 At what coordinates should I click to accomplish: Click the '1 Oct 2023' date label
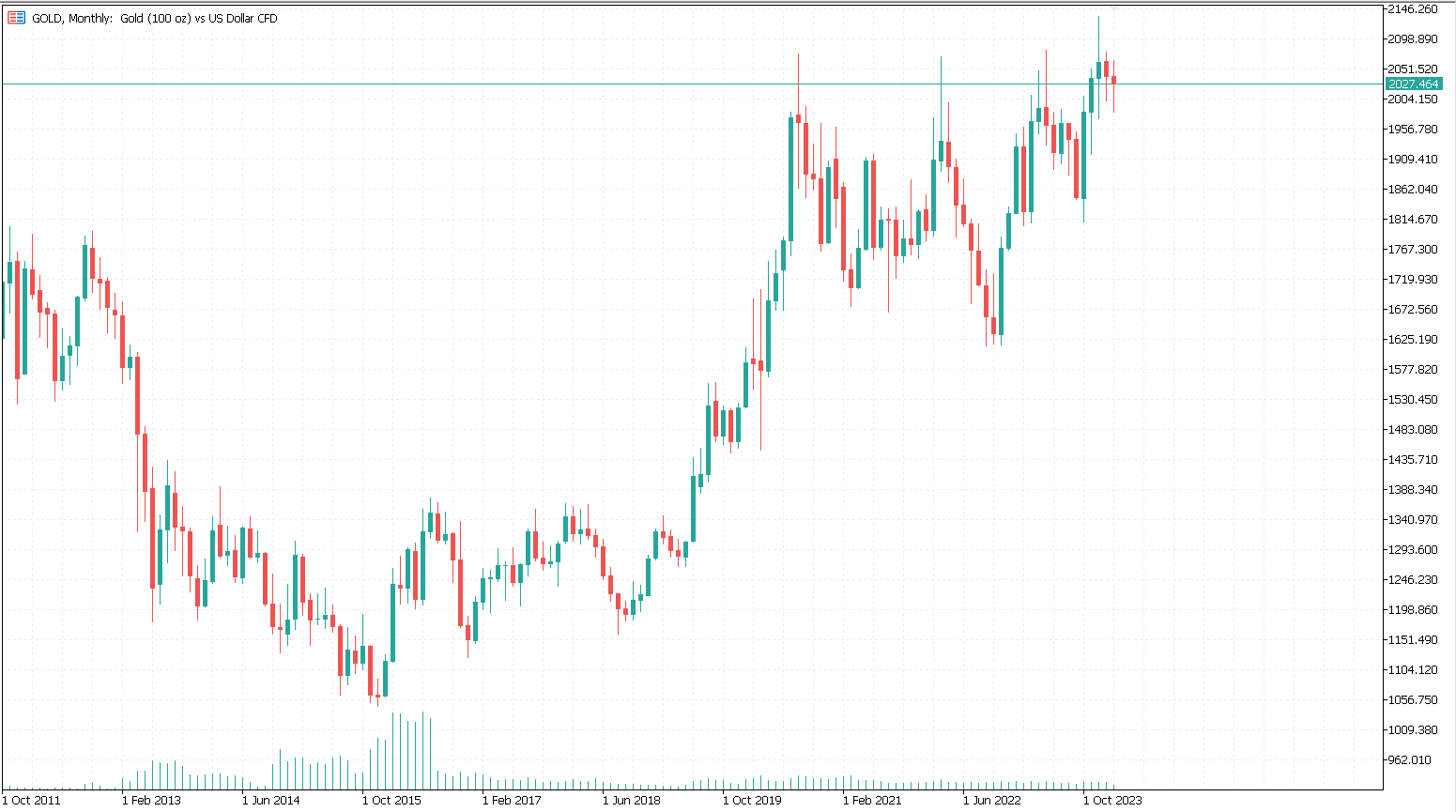pyautogui.click(x=1112, y=801)
